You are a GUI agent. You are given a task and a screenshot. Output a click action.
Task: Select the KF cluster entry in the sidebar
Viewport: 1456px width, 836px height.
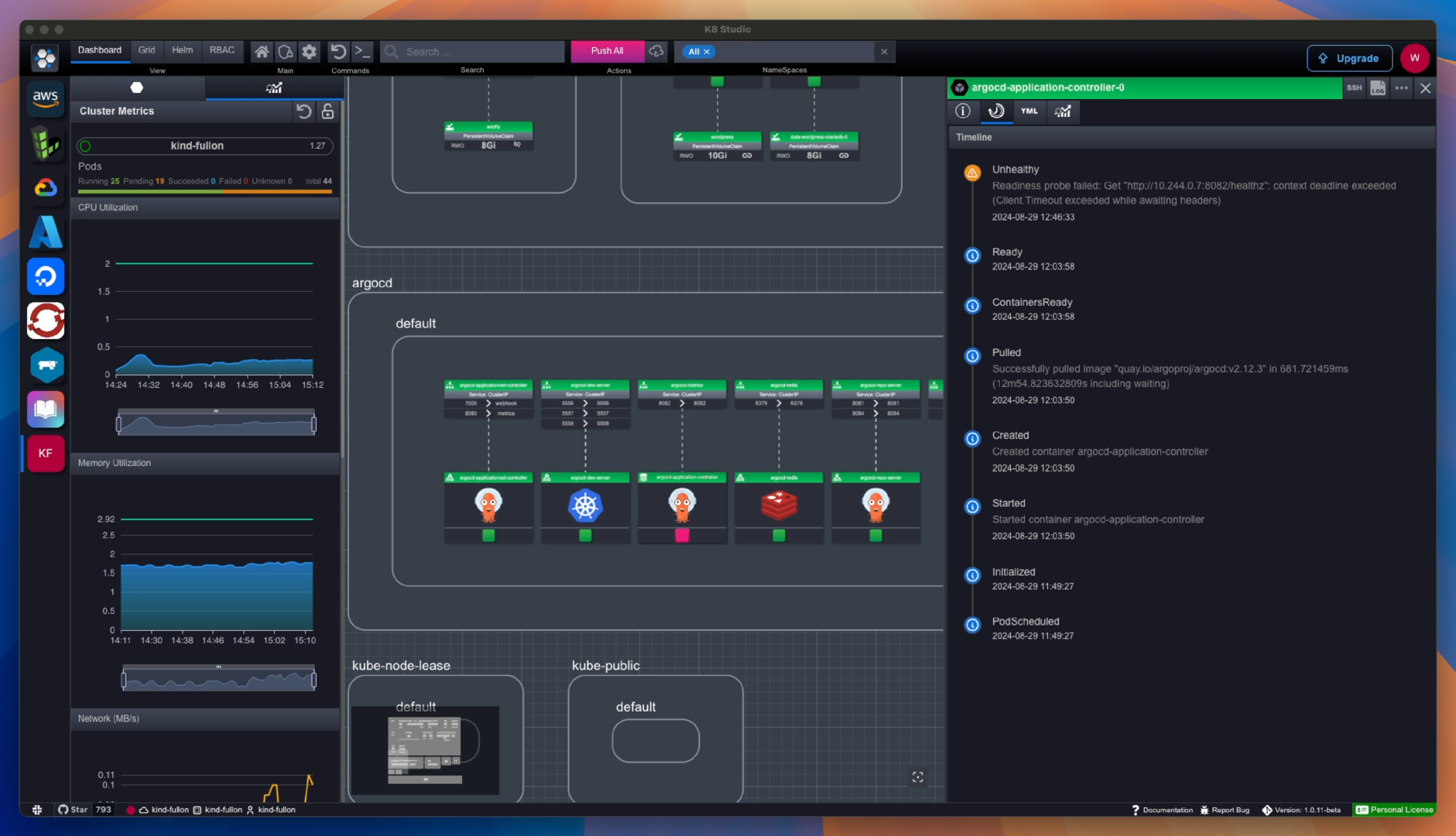tap(45, 454)
